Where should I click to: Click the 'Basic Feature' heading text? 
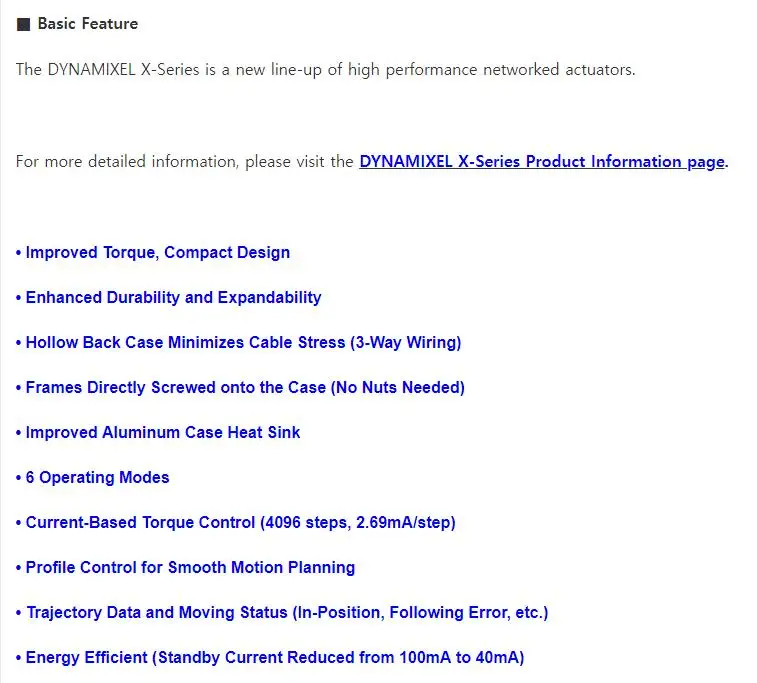pos(88,24)
